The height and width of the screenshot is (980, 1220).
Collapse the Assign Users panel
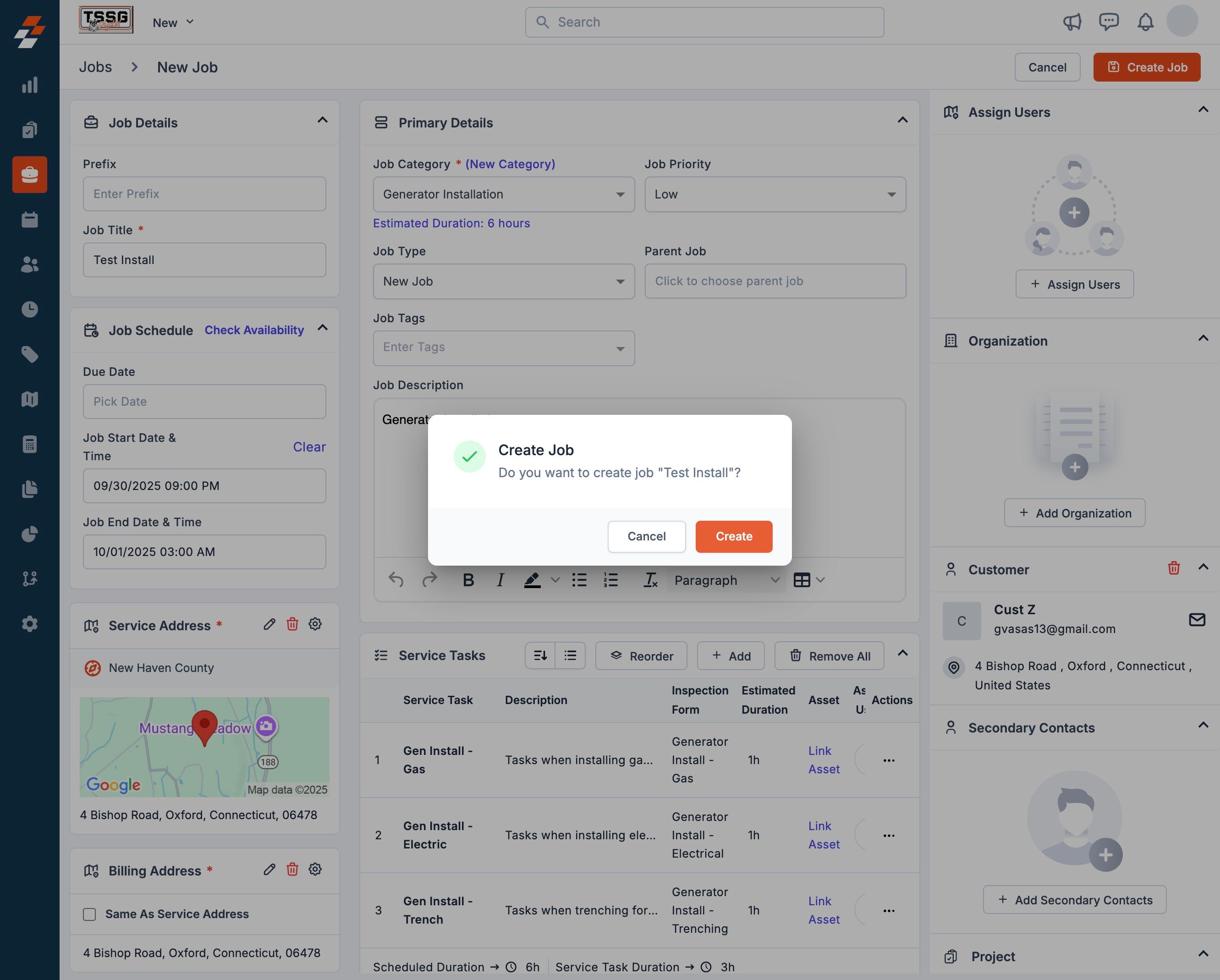[x=1203, y=110]
